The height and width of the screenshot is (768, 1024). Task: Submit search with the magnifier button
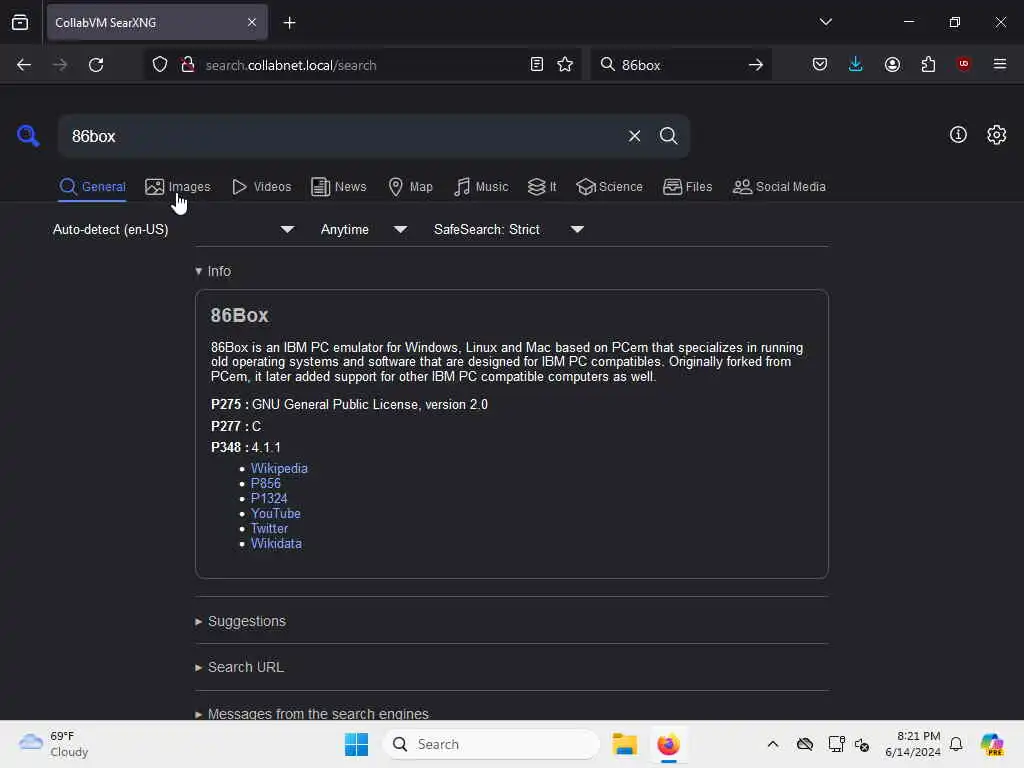pos(668,136)
